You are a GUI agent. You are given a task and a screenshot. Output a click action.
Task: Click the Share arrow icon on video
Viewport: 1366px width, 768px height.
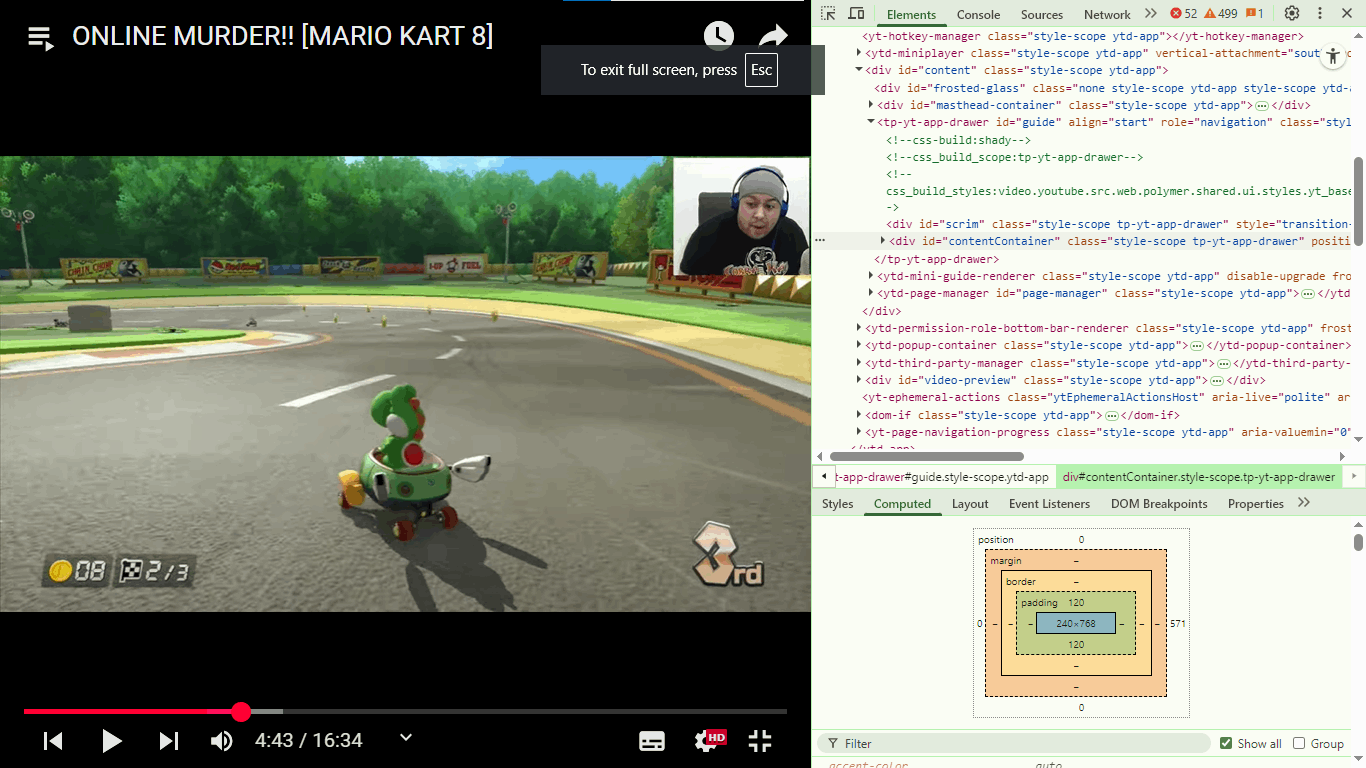773,37
